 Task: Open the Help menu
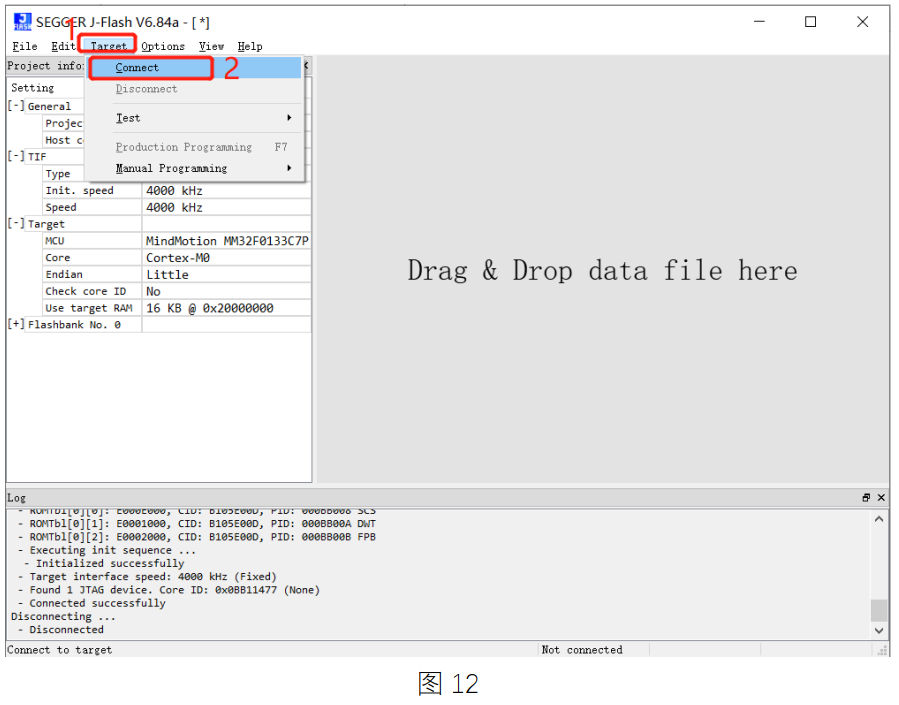[x=250, y=46]
